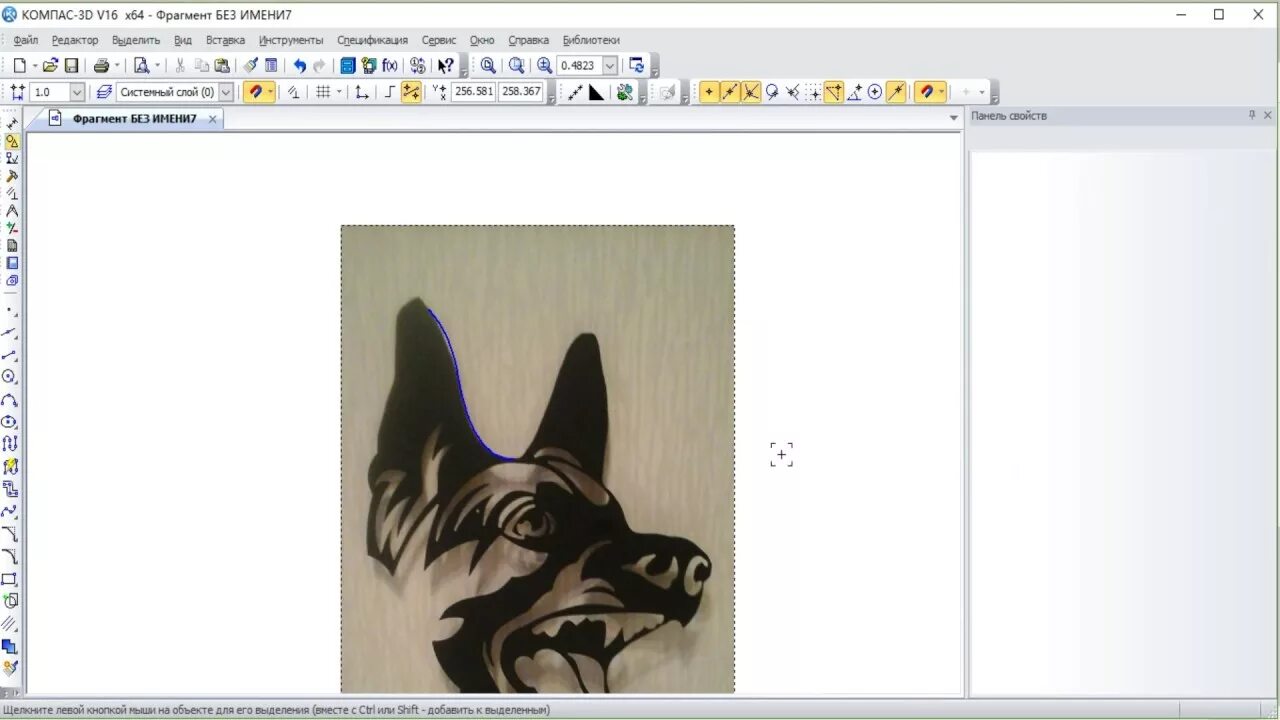Select the Rectangle tool in left toolbar
Screen dimensions: 1280x720
pos(11,579)
